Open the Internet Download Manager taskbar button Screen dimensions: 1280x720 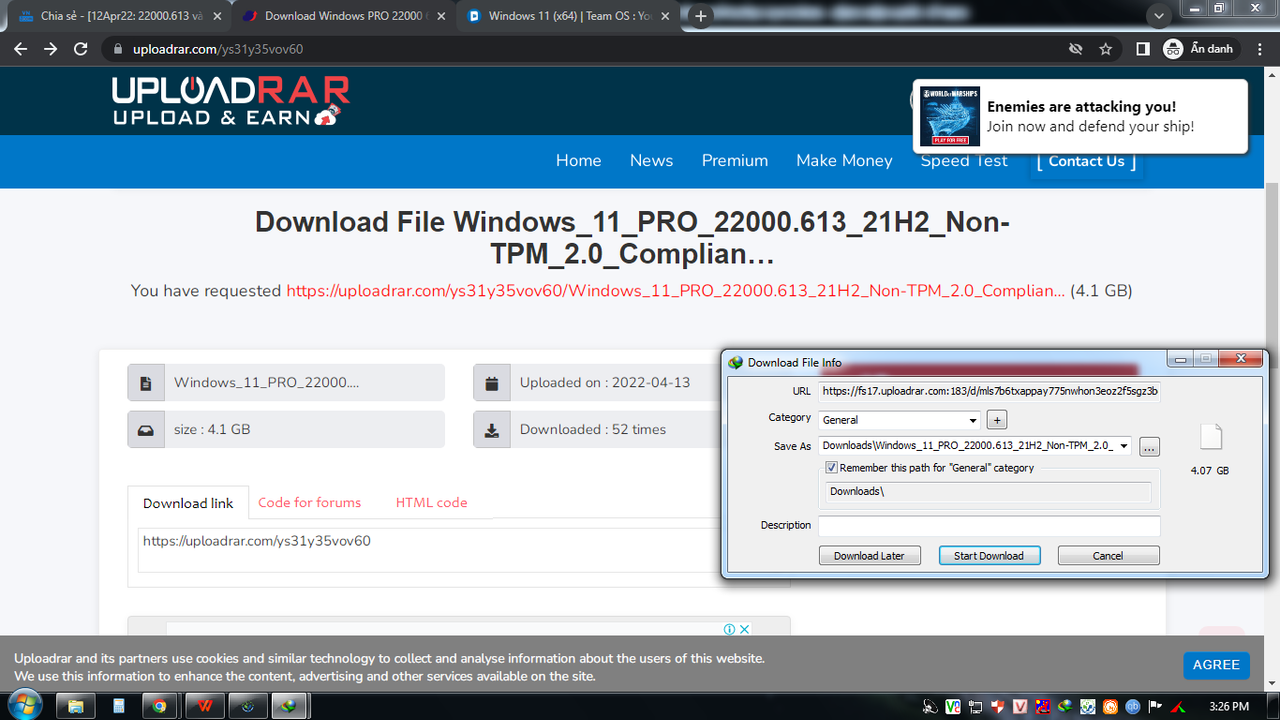[x=290, y=706]
